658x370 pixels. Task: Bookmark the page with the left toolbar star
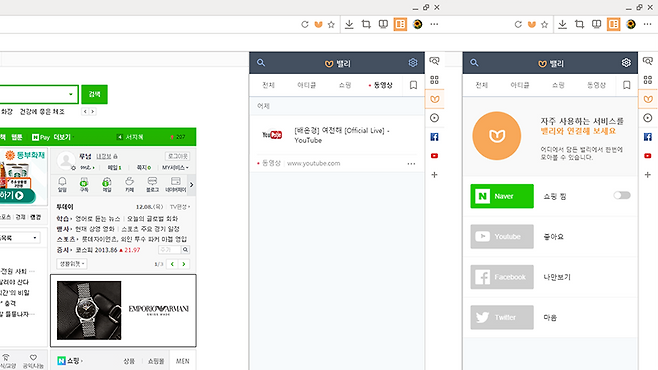[331, 24]
